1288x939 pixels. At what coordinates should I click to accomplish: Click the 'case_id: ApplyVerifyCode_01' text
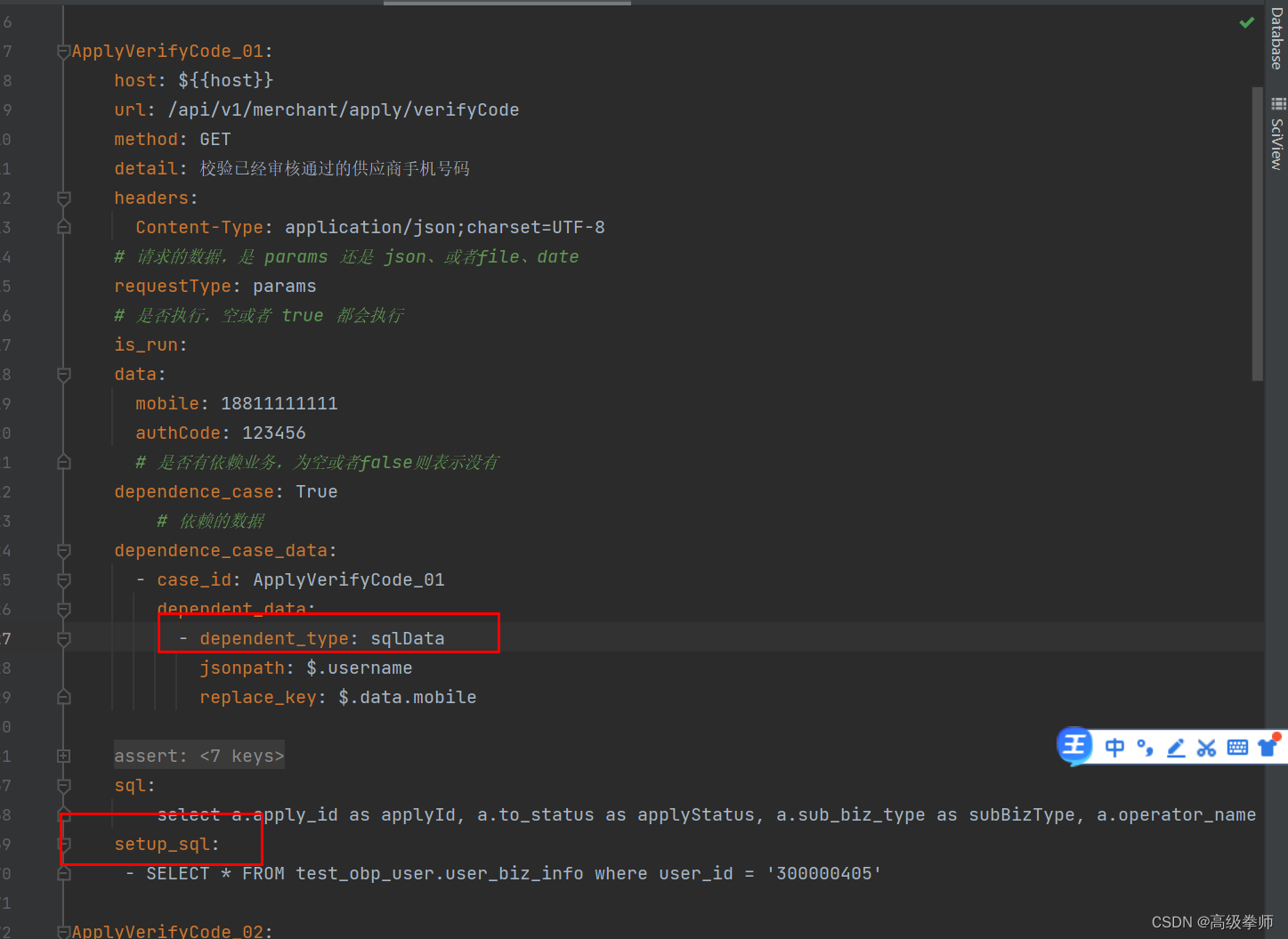301,579
